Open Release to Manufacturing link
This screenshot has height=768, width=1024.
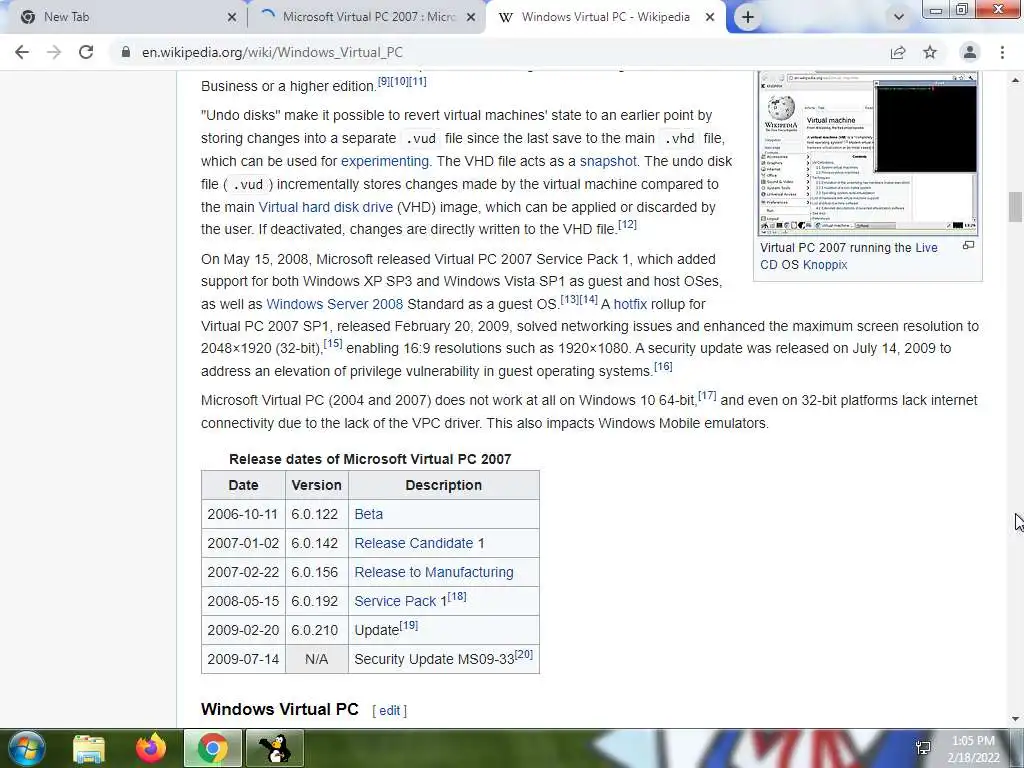coord(434,572)
